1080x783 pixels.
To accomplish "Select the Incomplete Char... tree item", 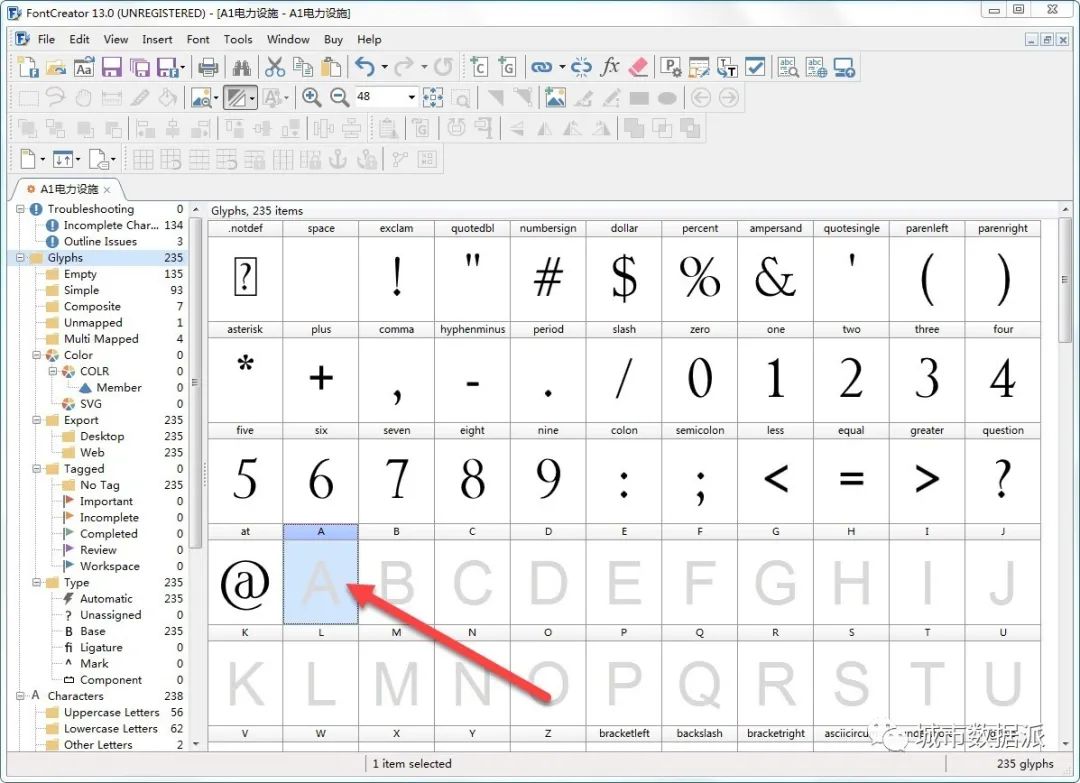I will click(110, 225).
